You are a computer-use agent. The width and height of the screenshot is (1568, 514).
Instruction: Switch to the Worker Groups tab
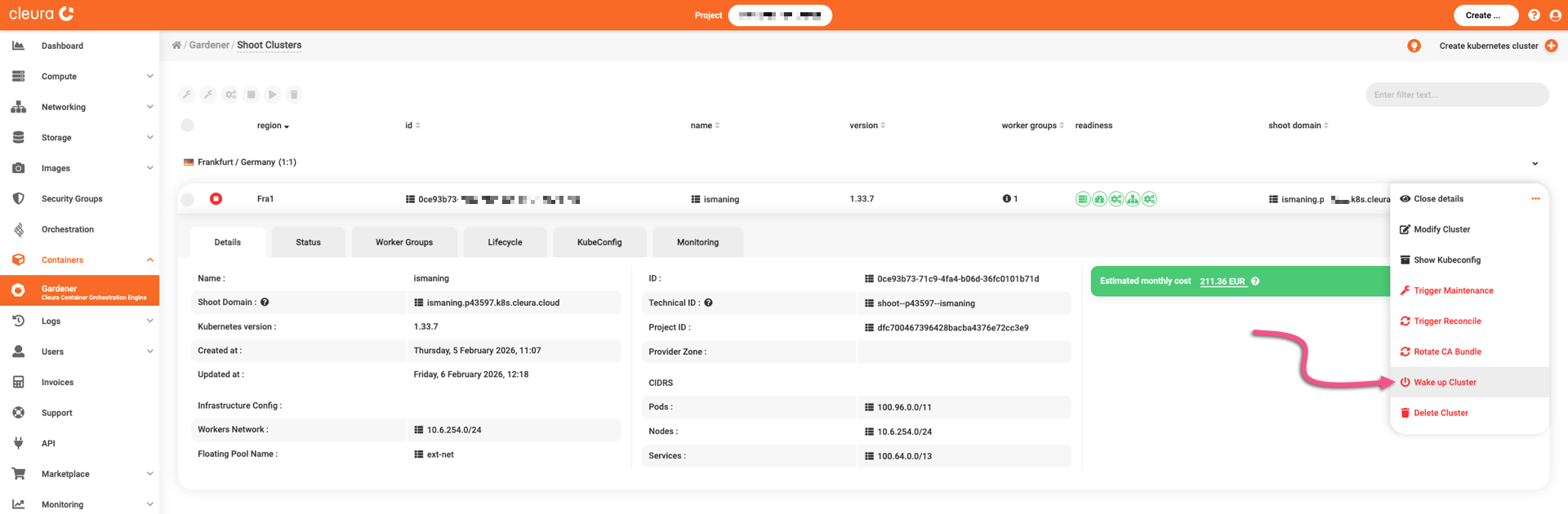pyautogui.click(x=404, y=242)
